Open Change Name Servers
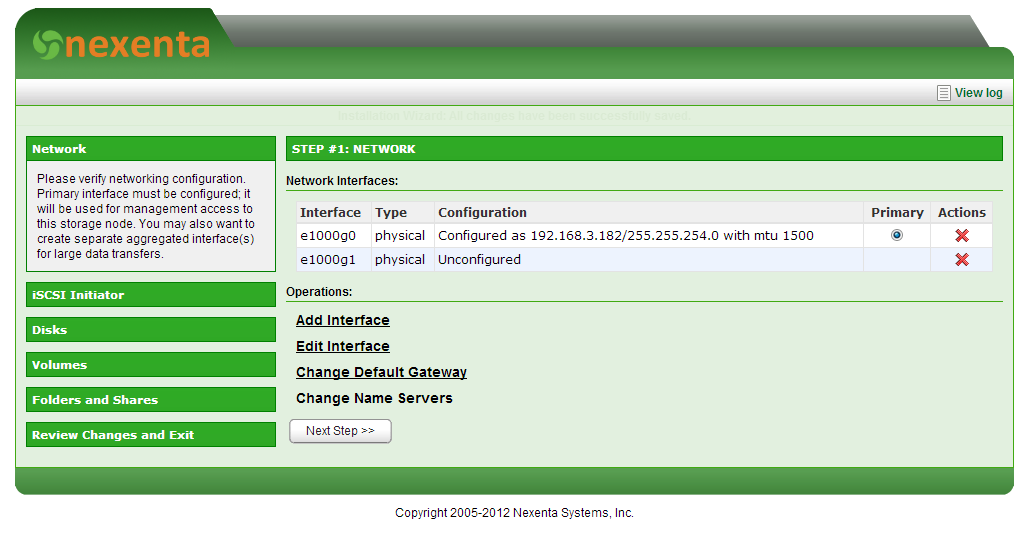The image size is (1029, 536). click(x=374, y=398)
